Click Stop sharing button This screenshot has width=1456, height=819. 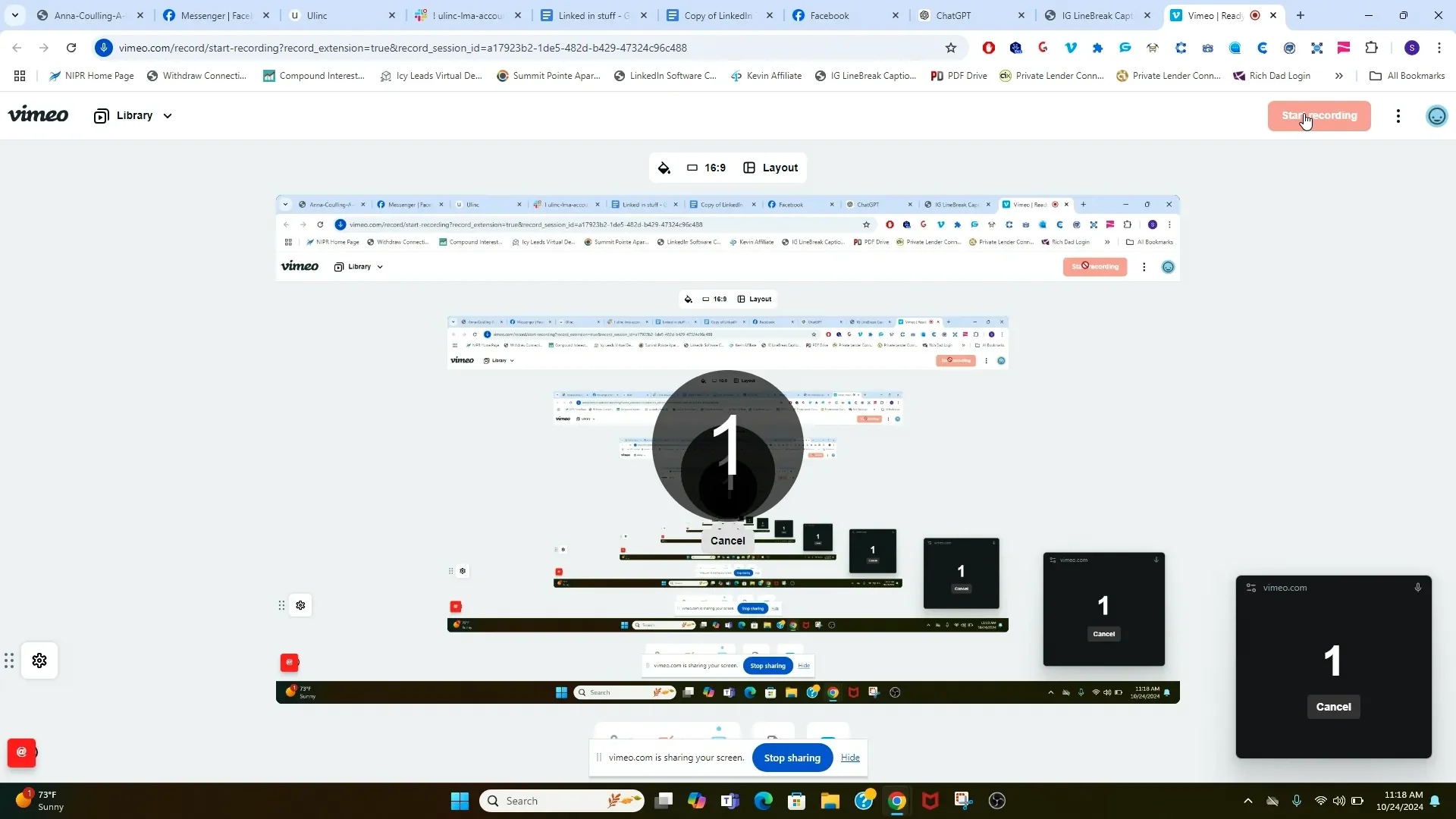(792, 758)
